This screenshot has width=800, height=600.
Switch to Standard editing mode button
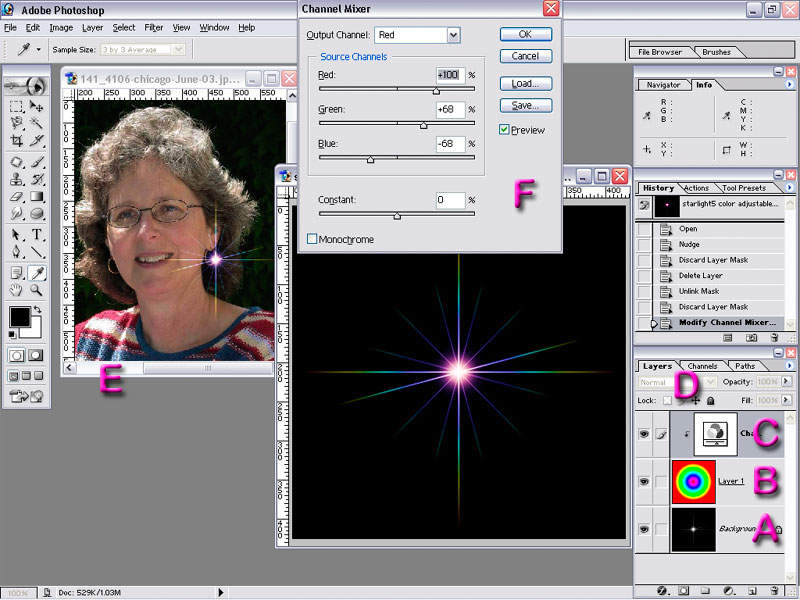click(x=16, y=355)
